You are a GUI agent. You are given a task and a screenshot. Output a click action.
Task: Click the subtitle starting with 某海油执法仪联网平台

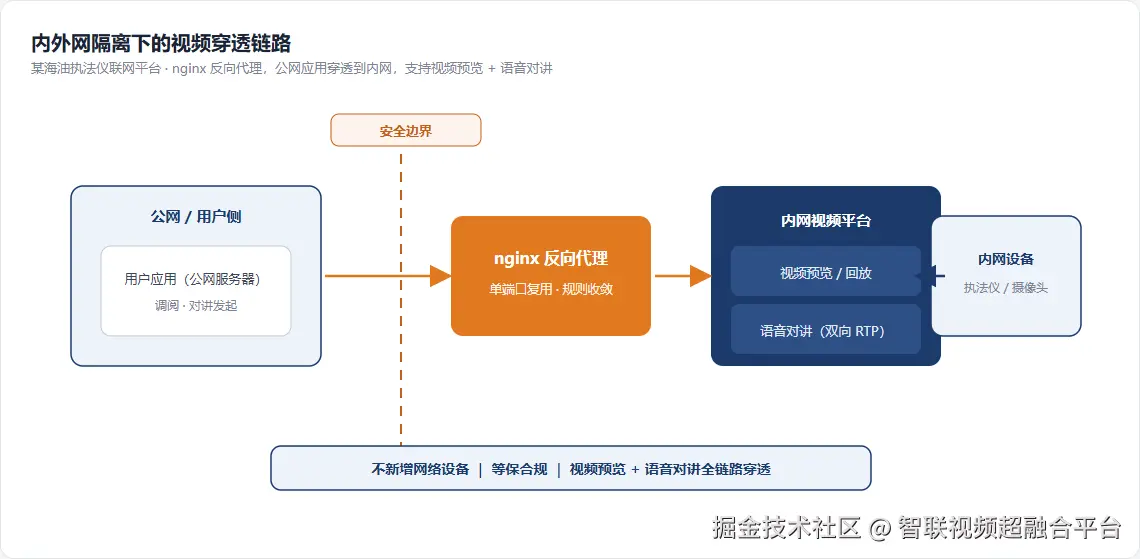click(x=292, y=69)
